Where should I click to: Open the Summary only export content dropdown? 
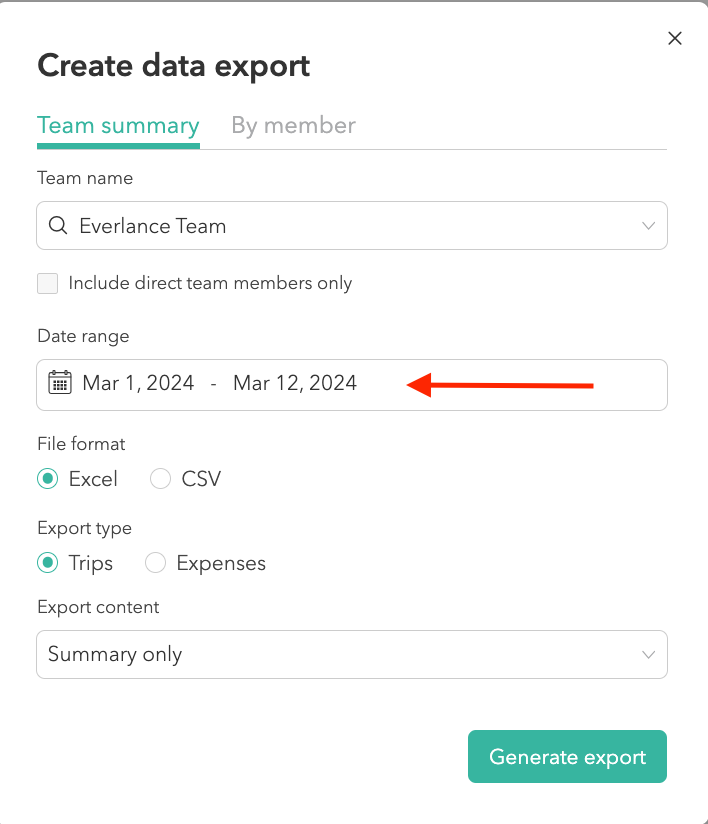pyautogui.click(x=350, y=655)
